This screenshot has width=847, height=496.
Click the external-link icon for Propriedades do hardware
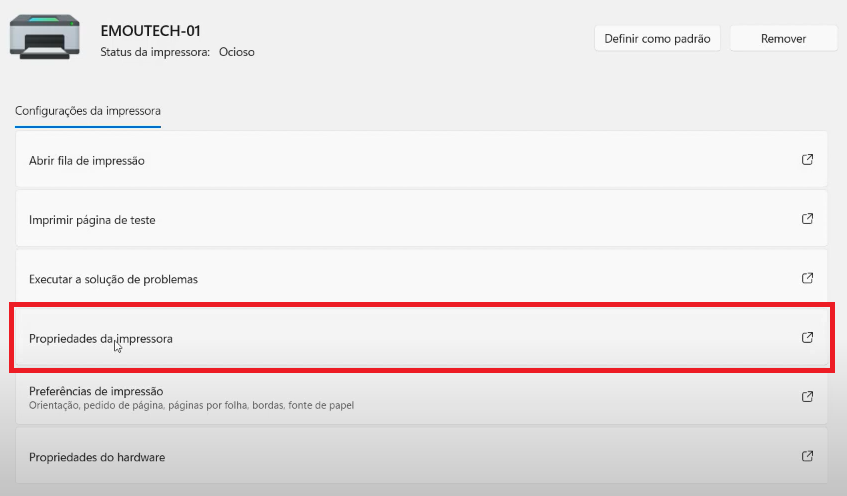(807, 457)
